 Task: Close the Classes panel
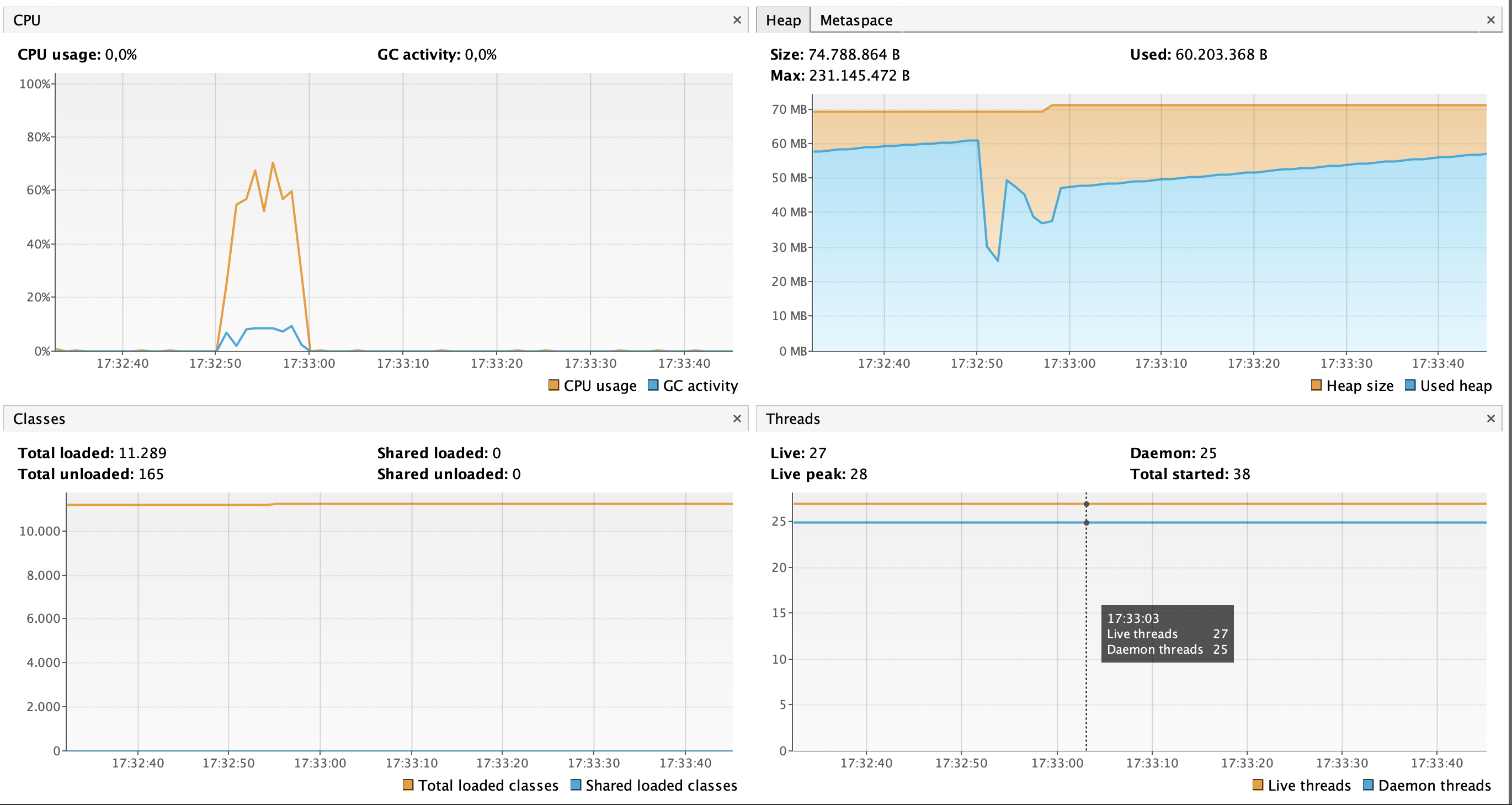tap(737, 419)
